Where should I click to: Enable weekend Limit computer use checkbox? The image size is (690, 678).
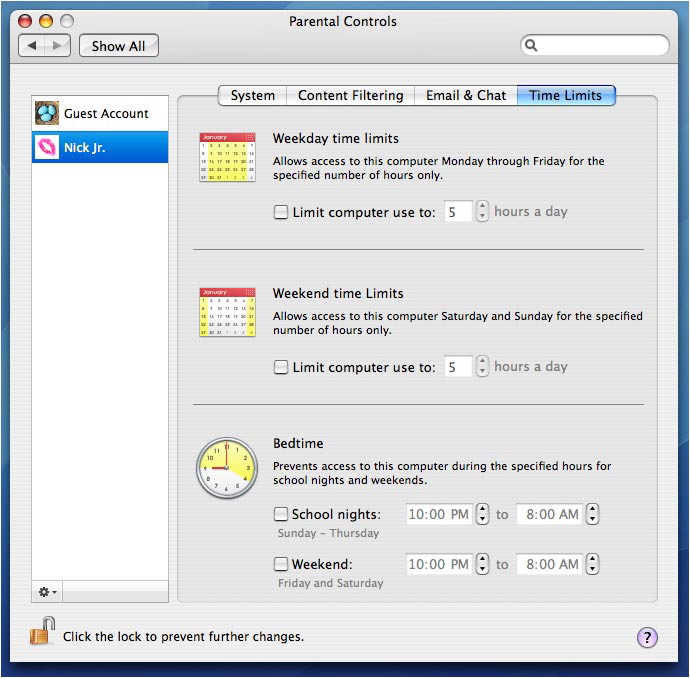point(281,367)
